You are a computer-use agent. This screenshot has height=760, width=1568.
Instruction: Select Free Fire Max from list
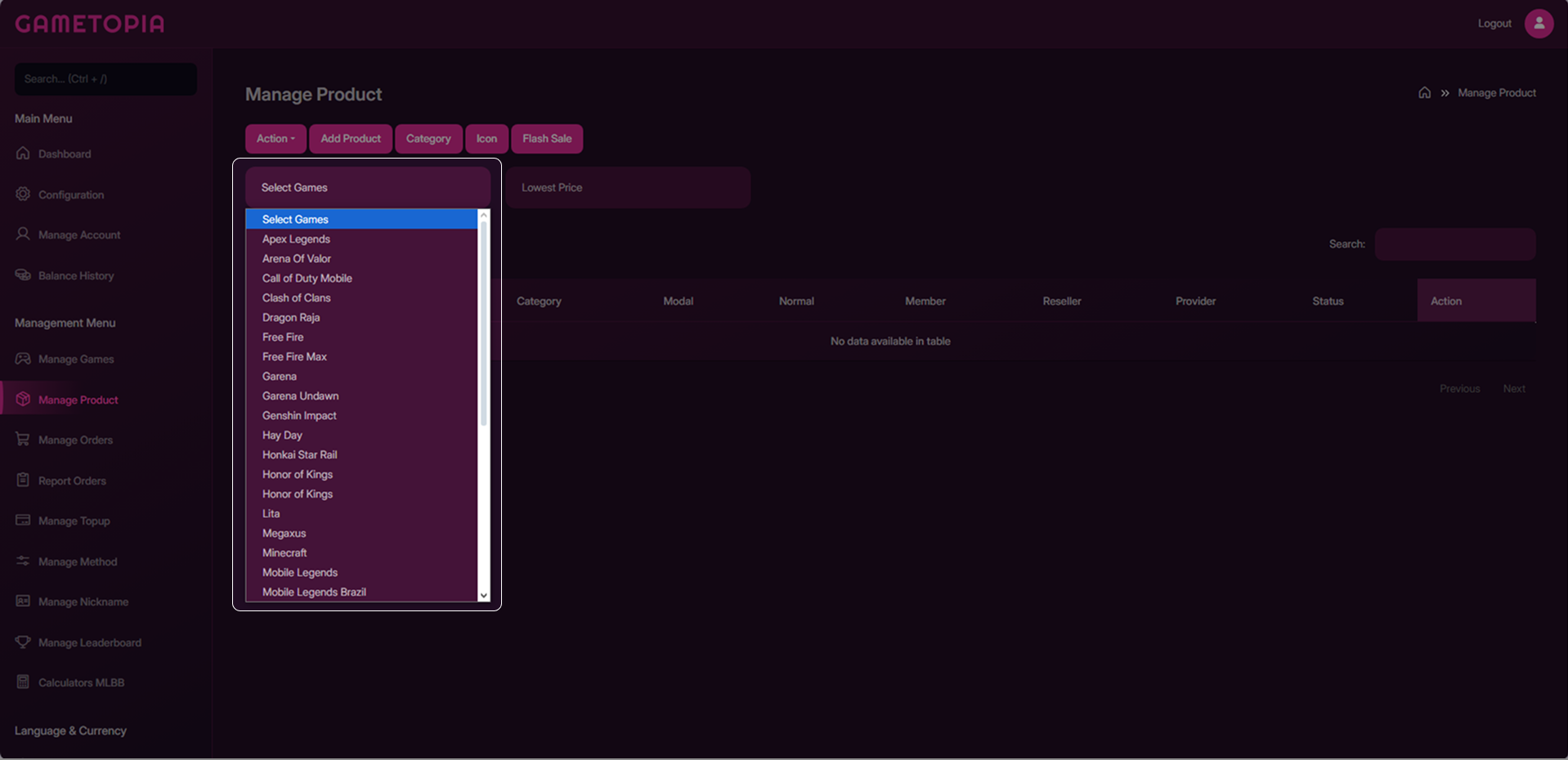361,356
